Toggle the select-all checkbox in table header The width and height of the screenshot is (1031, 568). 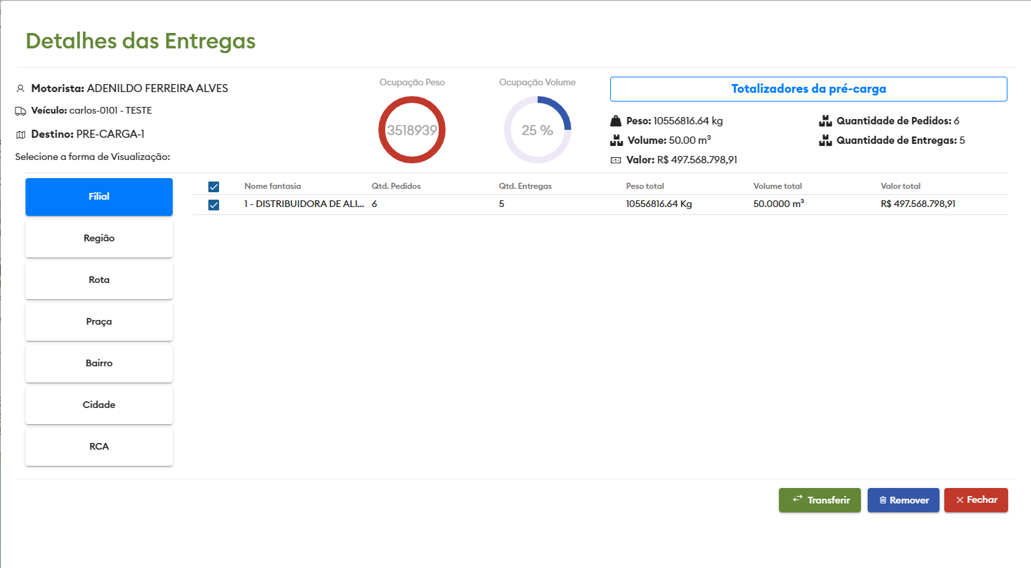coord(213,187)
